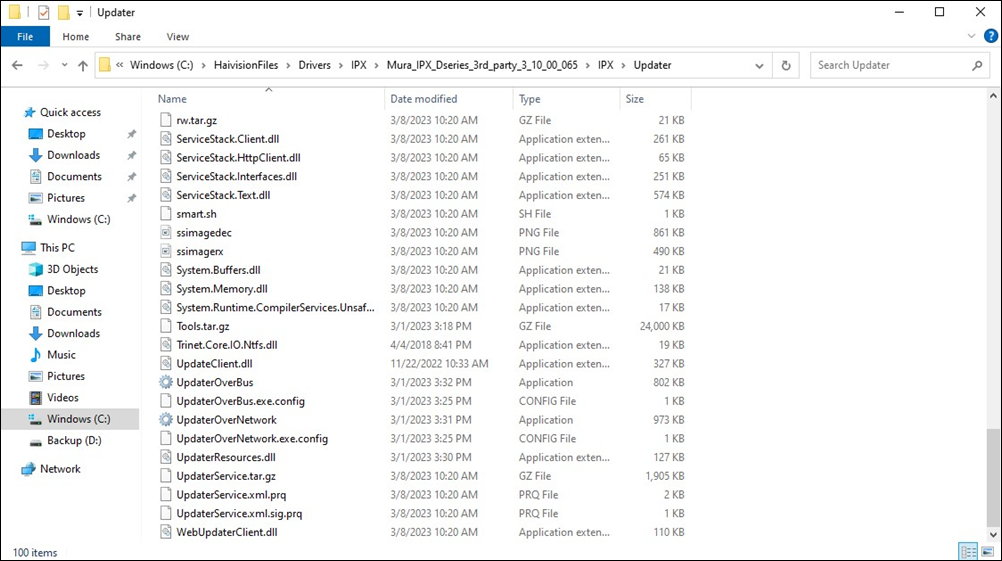
Task: Sort files by Date modified column
Action: [x=424, y=99]
